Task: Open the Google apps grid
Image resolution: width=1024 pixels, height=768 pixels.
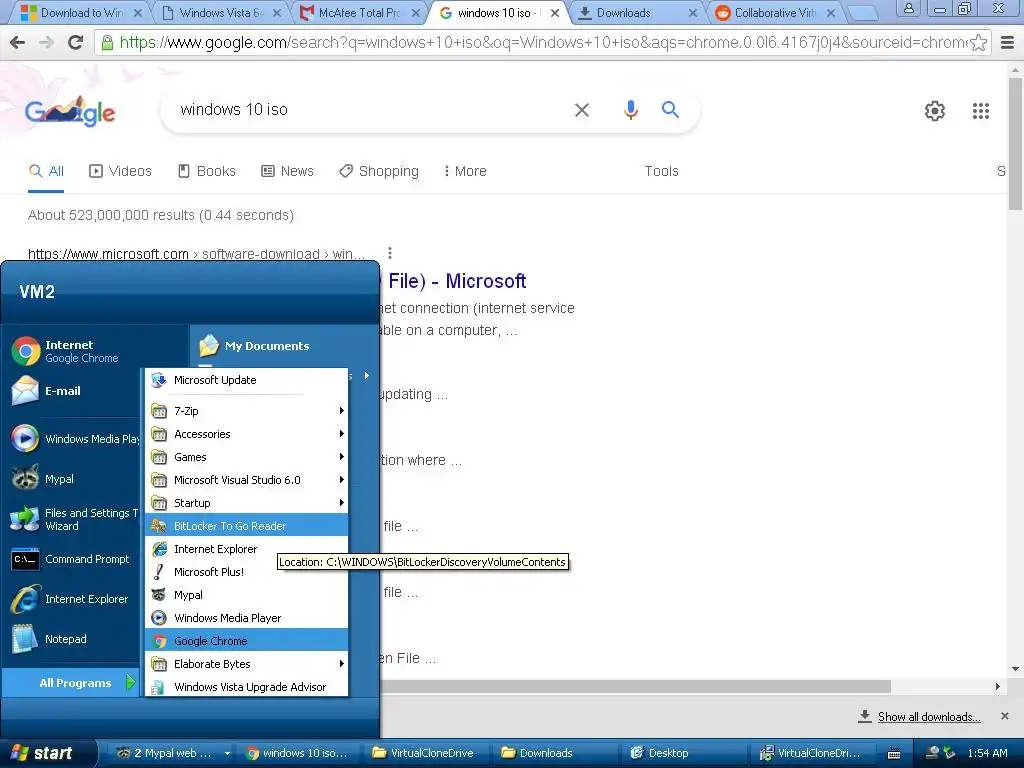Action: click(980, 111)
